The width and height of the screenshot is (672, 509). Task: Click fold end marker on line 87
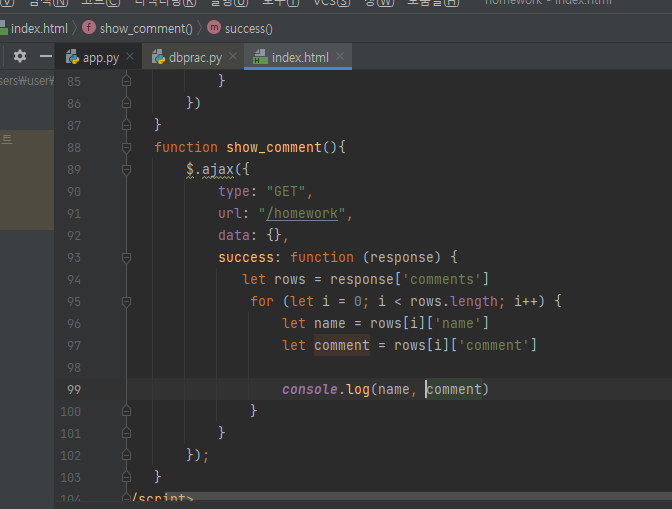tap(126, 125)
